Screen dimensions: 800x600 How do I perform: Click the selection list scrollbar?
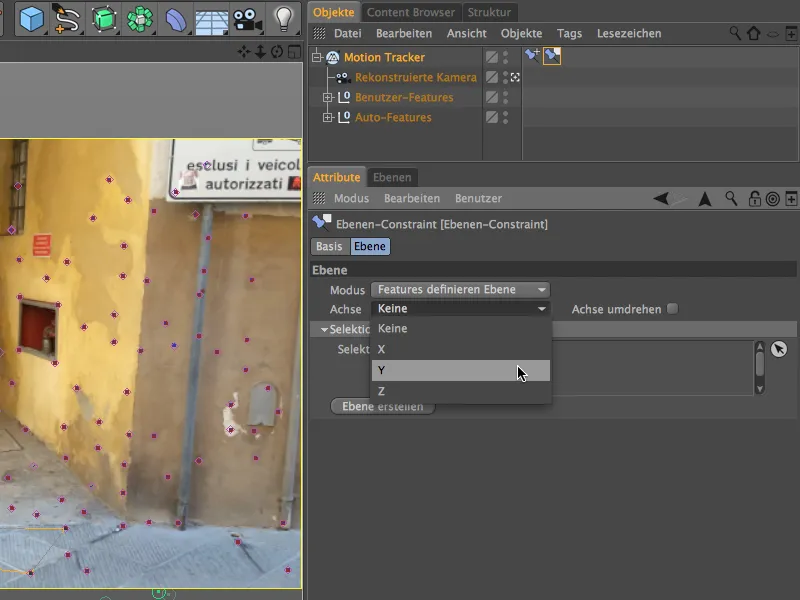click(x=760, y=367)
